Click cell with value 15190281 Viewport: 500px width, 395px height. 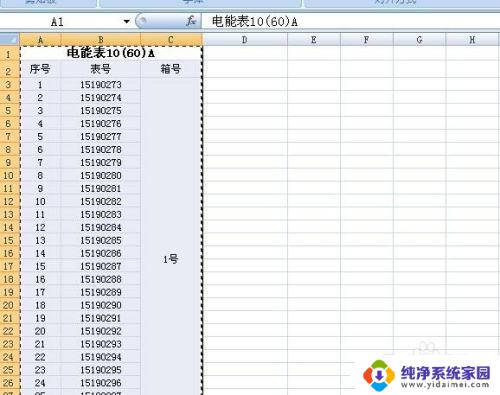click(101, 189)
